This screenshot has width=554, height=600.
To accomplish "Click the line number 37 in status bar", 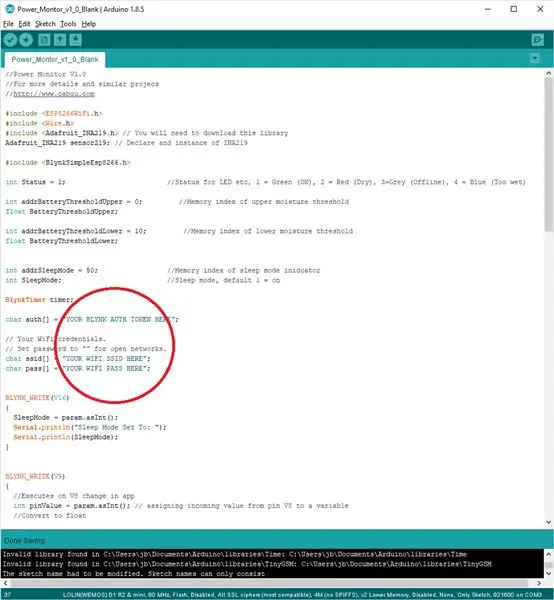I will (x=7, y=595).
